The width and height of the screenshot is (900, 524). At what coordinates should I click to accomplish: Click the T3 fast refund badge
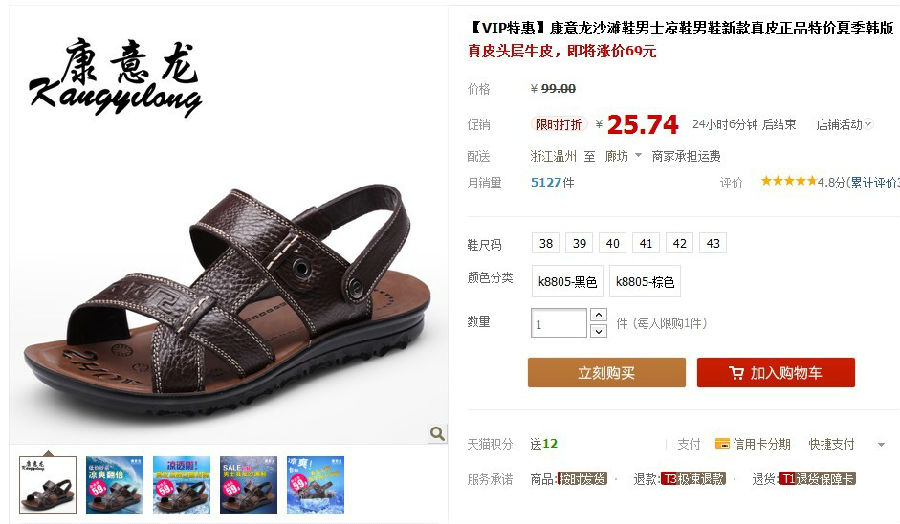pyautogui.click(x=694, y=479)
